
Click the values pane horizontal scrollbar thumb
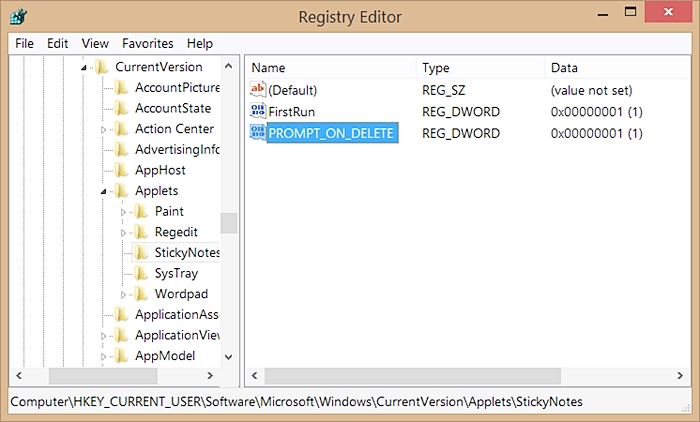point(413,376)
